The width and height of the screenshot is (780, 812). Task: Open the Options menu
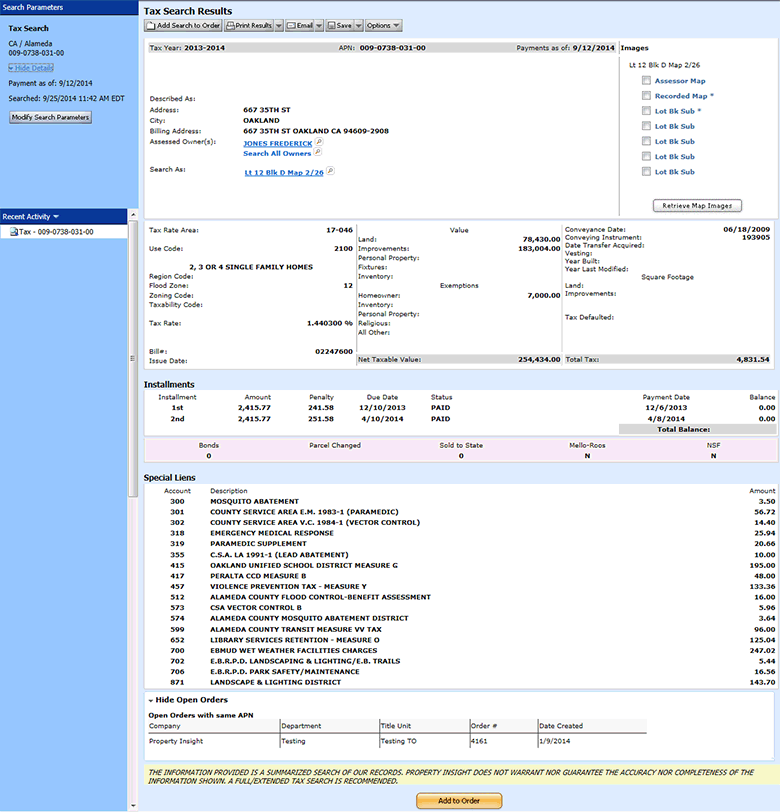(x=383, y=25)
